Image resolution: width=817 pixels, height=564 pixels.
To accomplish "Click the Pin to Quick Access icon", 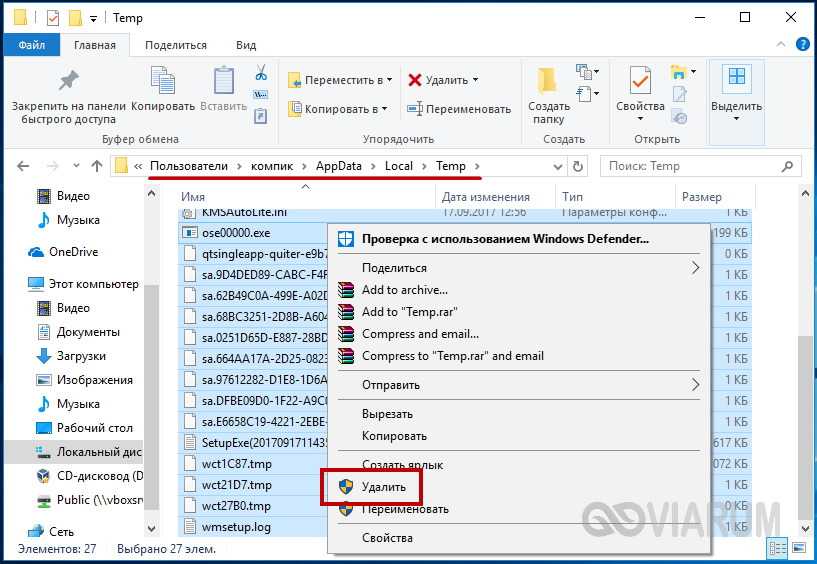I will pyautogui.click(x=67, y=83).
